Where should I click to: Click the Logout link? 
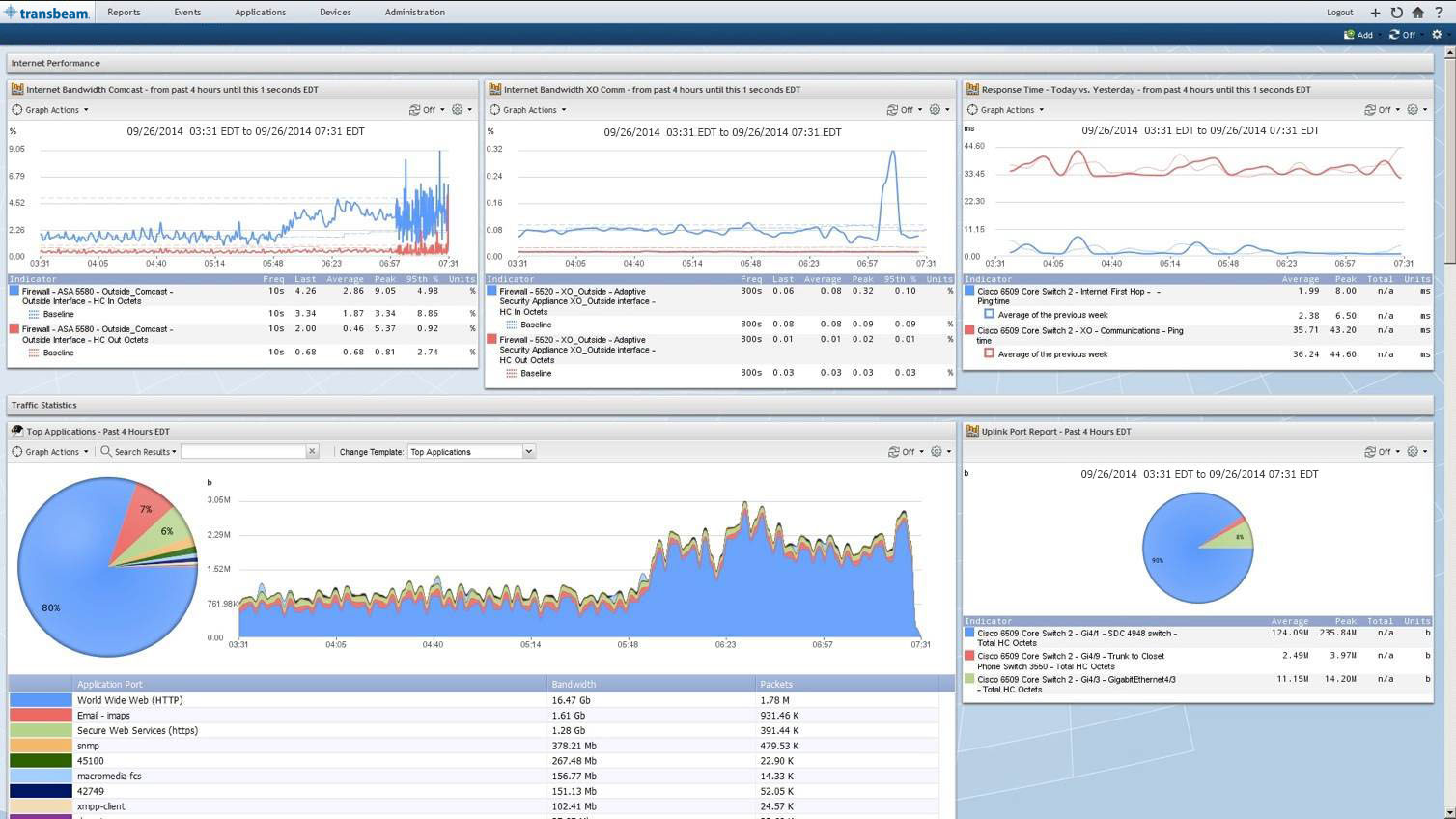tap(1339, 13)
